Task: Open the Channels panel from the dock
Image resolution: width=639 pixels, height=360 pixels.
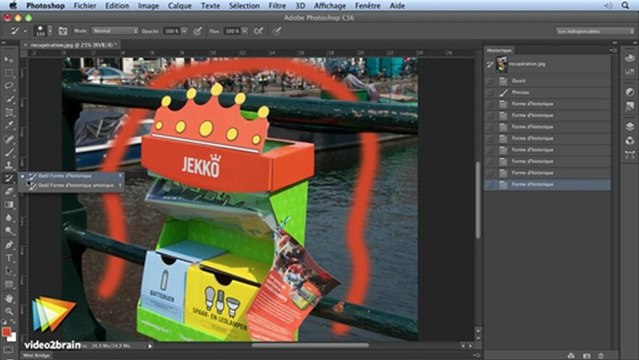Action: tap(630, 141)
